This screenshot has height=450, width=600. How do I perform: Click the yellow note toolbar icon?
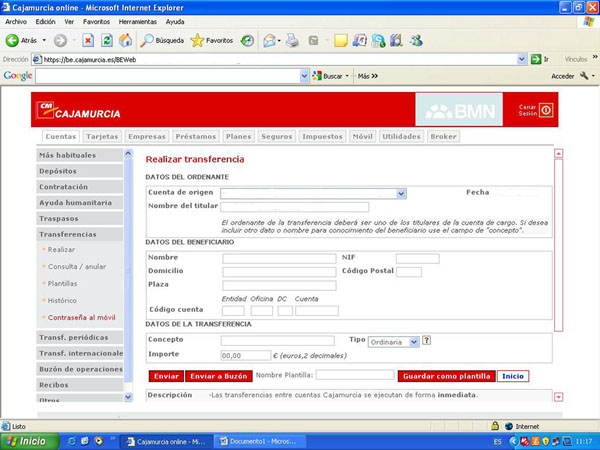point(341,41)
